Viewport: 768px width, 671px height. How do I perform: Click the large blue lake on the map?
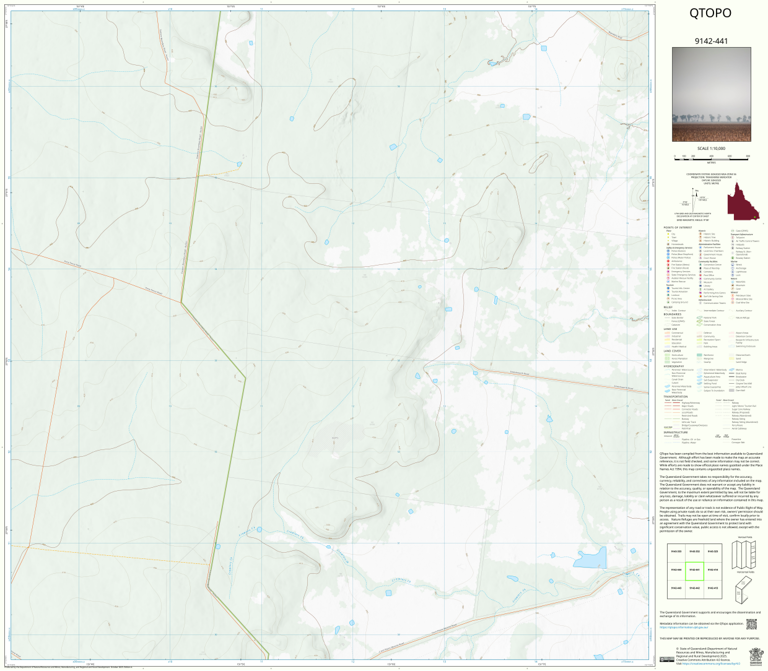click(591, 558)
